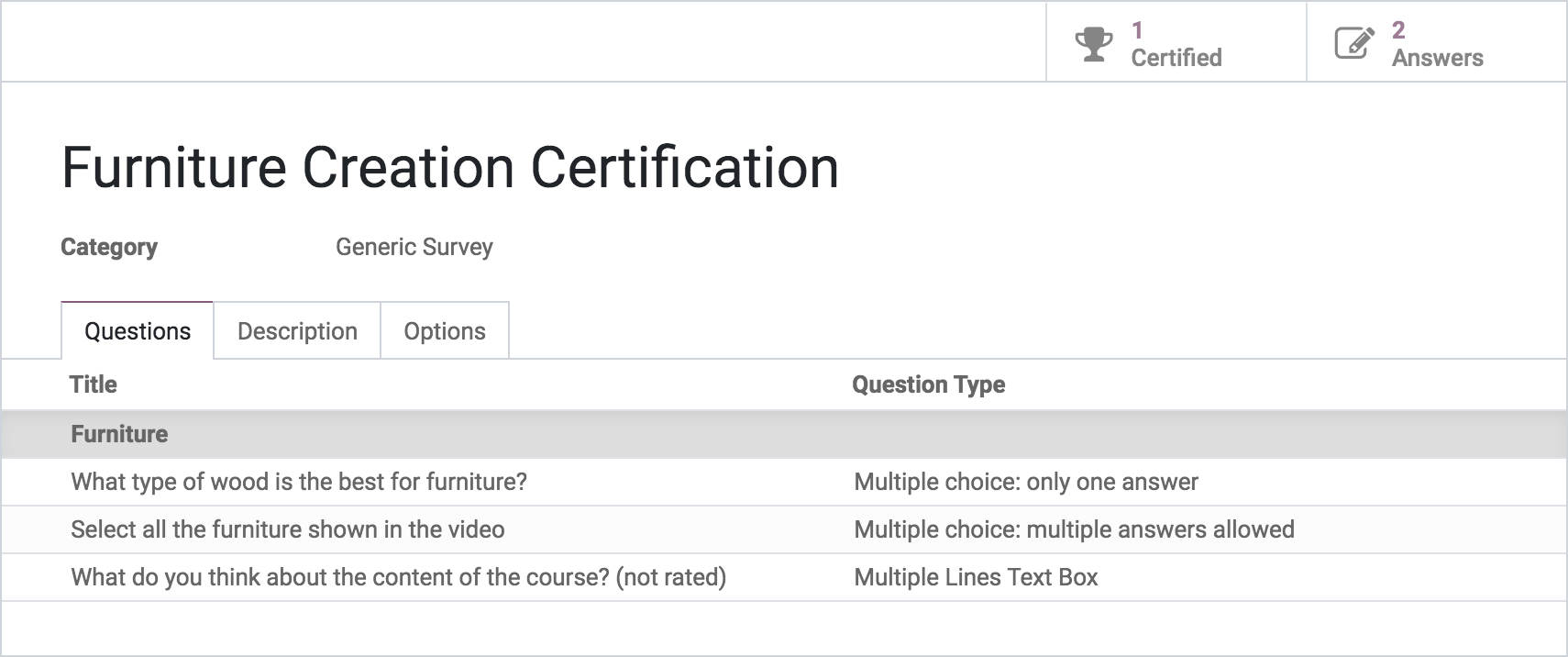The width and height of the screenshot is (1568, 657).
Task: Open the Answers statistics view
Action: tap(1435, 41)
